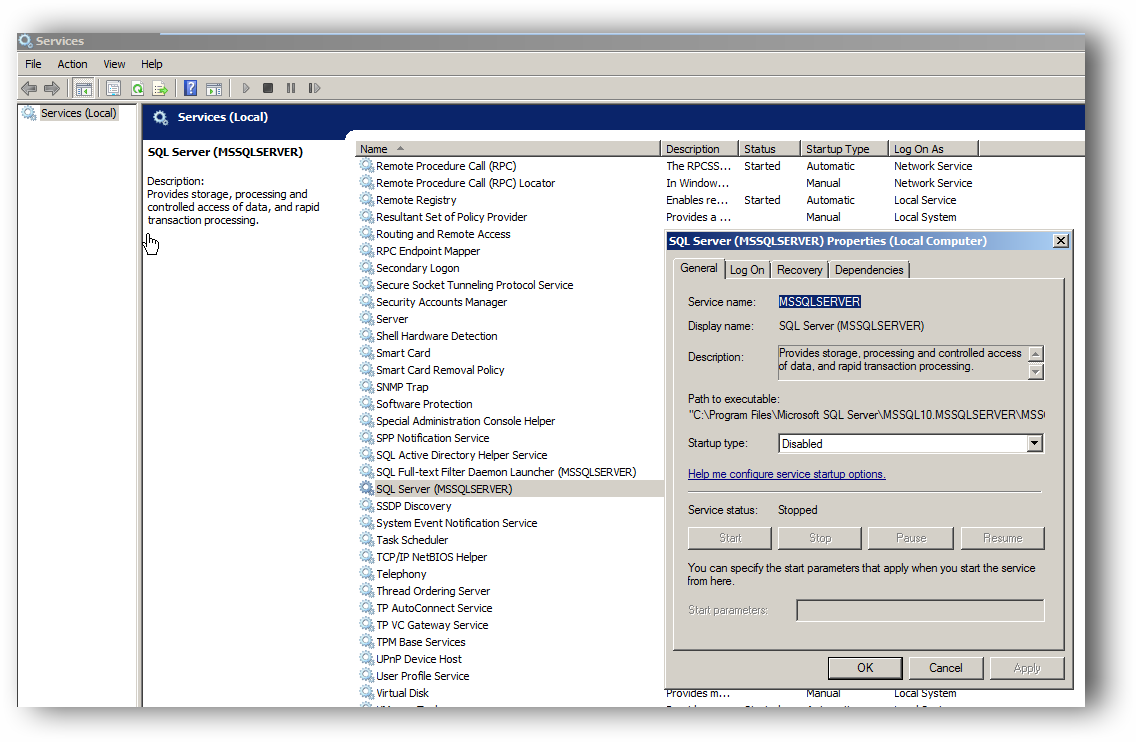The width and height of the screenshot is (1136, 742).
Task: Click the Apply button
Action: (x=1027, y=667)
